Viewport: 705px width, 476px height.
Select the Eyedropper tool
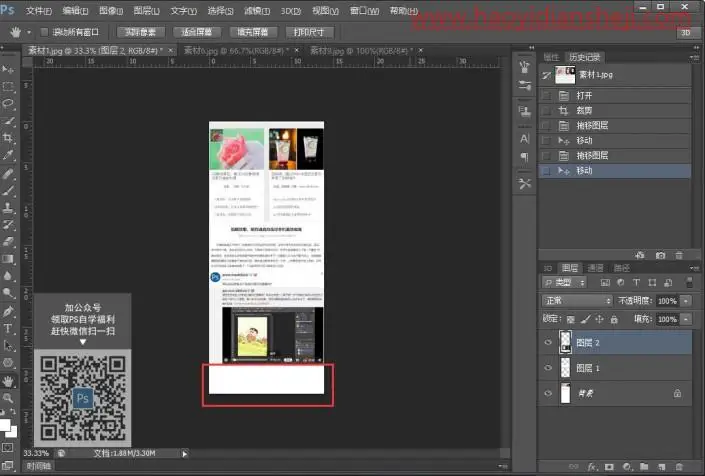8,155
